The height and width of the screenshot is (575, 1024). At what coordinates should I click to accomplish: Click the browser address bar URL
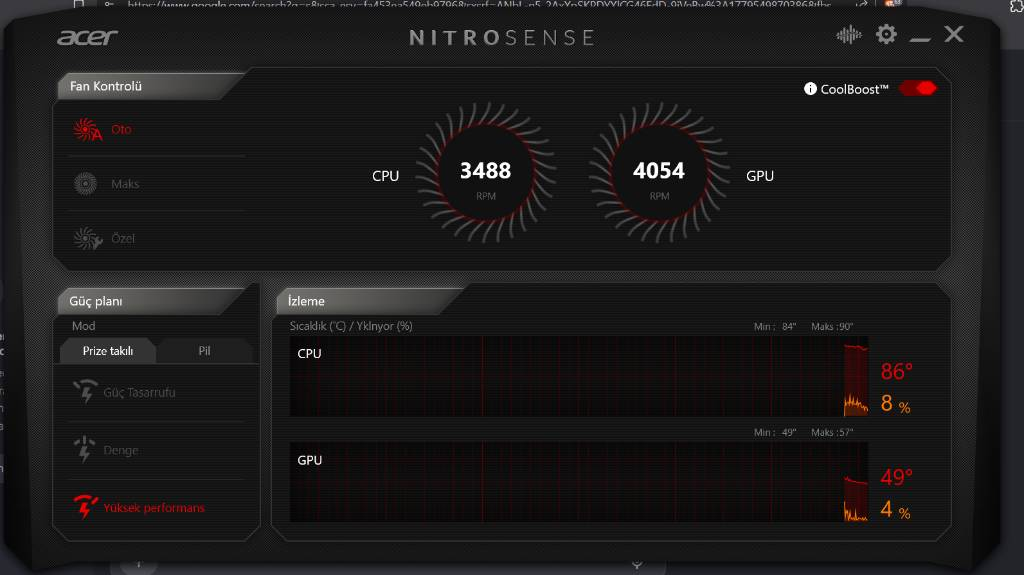(x=479, y=4)
